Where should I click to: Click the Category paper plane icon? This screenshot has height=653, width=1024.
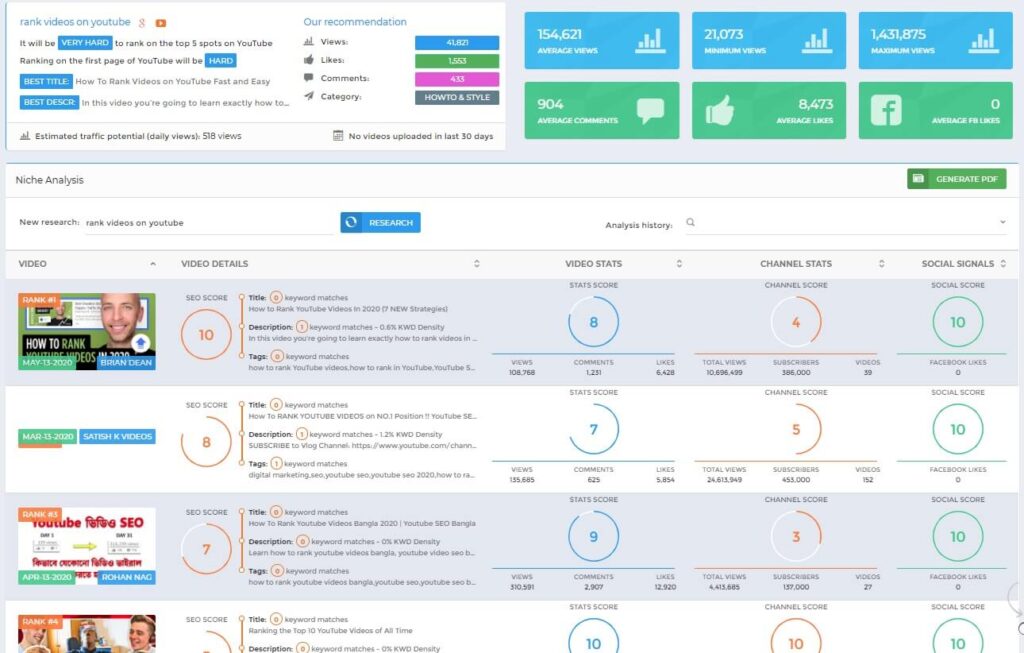tap(309, 96)
